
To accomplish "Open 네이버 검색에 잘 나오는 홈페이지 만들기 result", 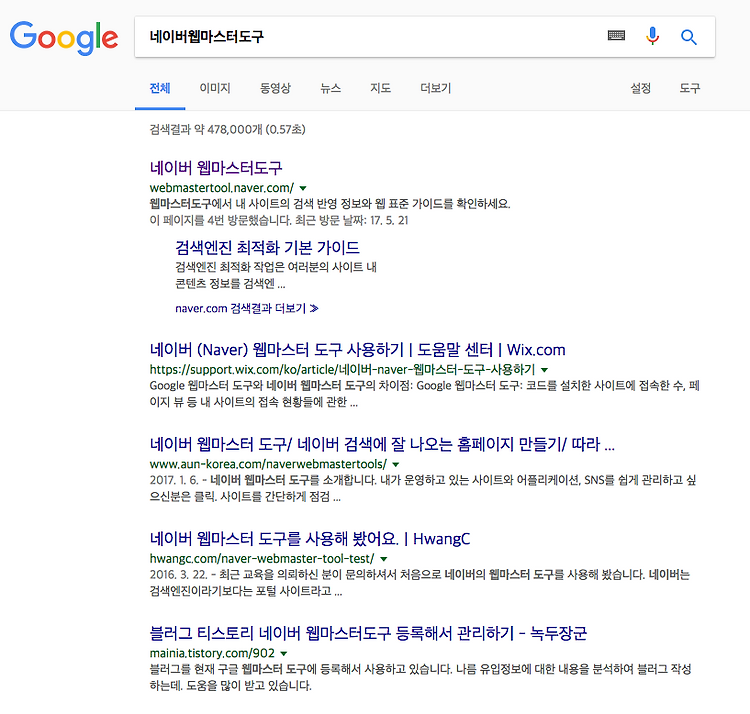I will click(x=382, y=445).
